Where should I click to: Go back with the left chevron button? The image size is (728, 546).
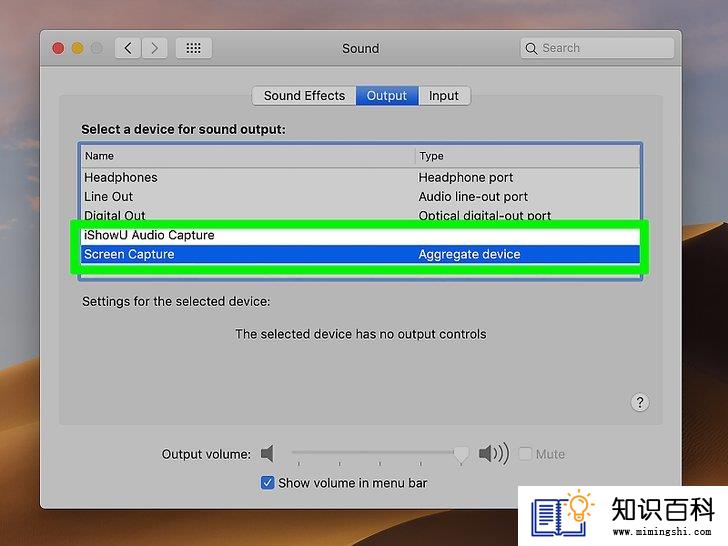click(x=128, y=48)
